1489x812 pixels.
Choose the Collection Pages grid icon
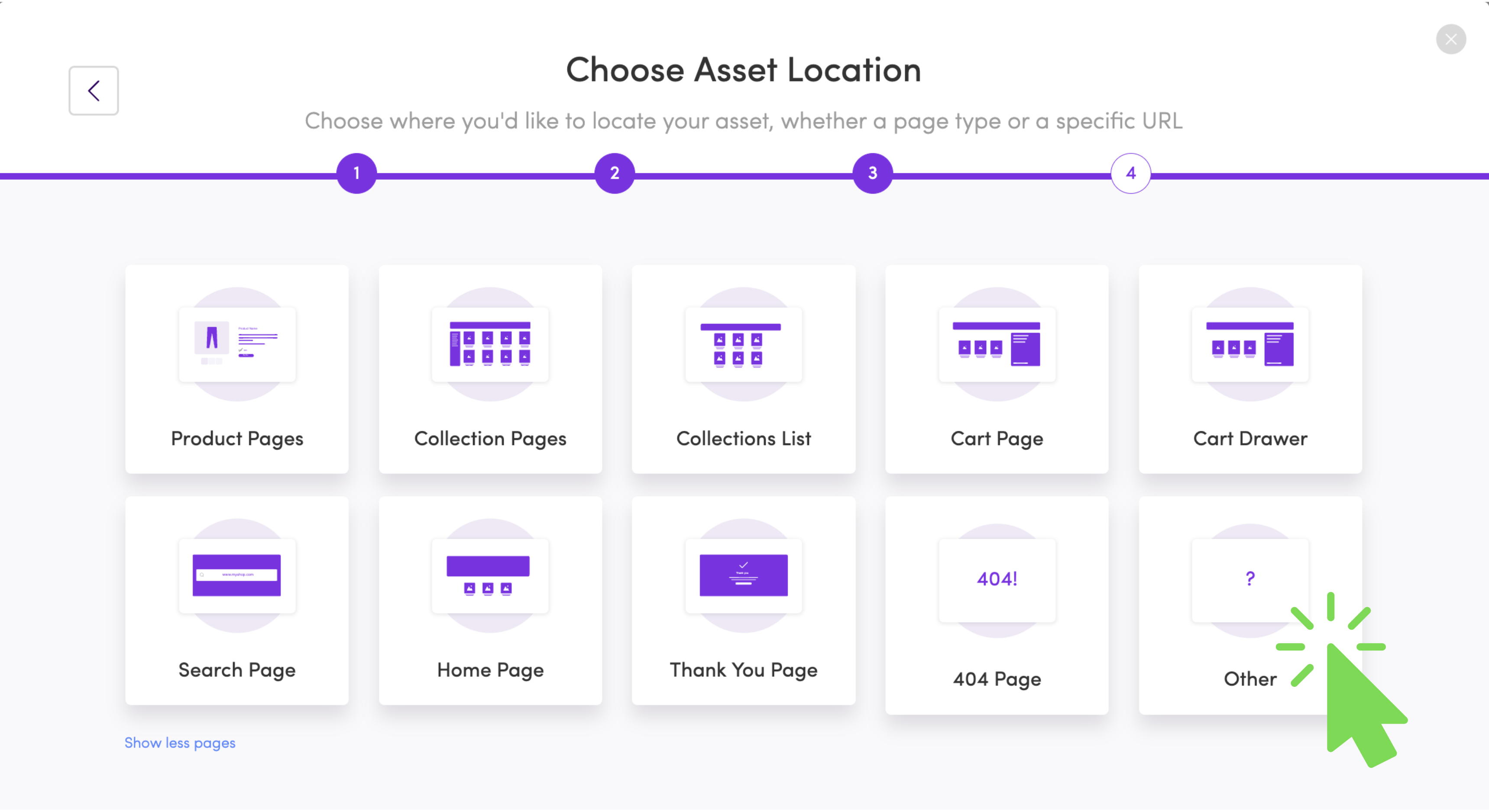click(490, 344)
